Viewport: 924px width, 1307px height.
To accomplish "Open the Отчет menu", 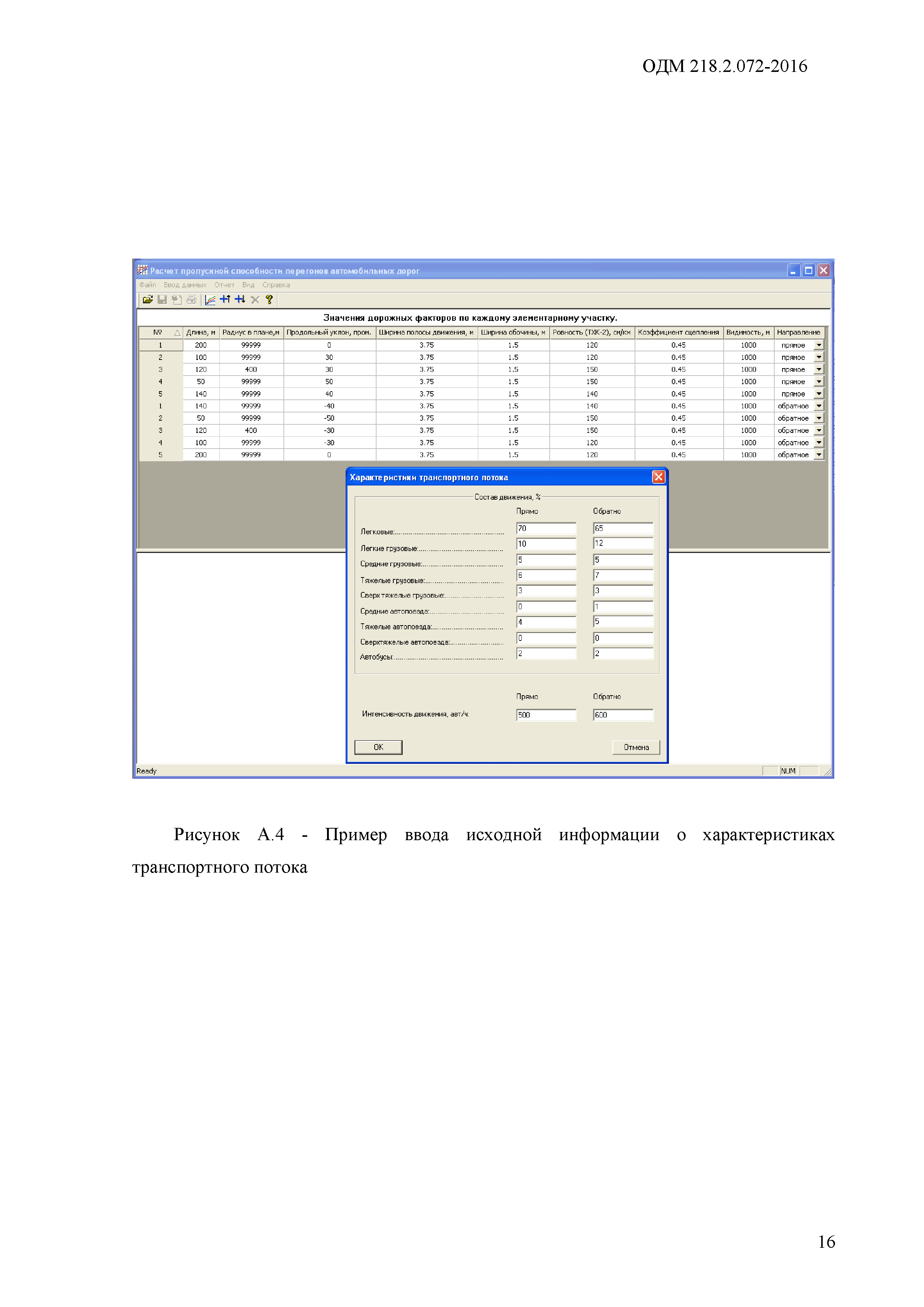I will 224,285.
